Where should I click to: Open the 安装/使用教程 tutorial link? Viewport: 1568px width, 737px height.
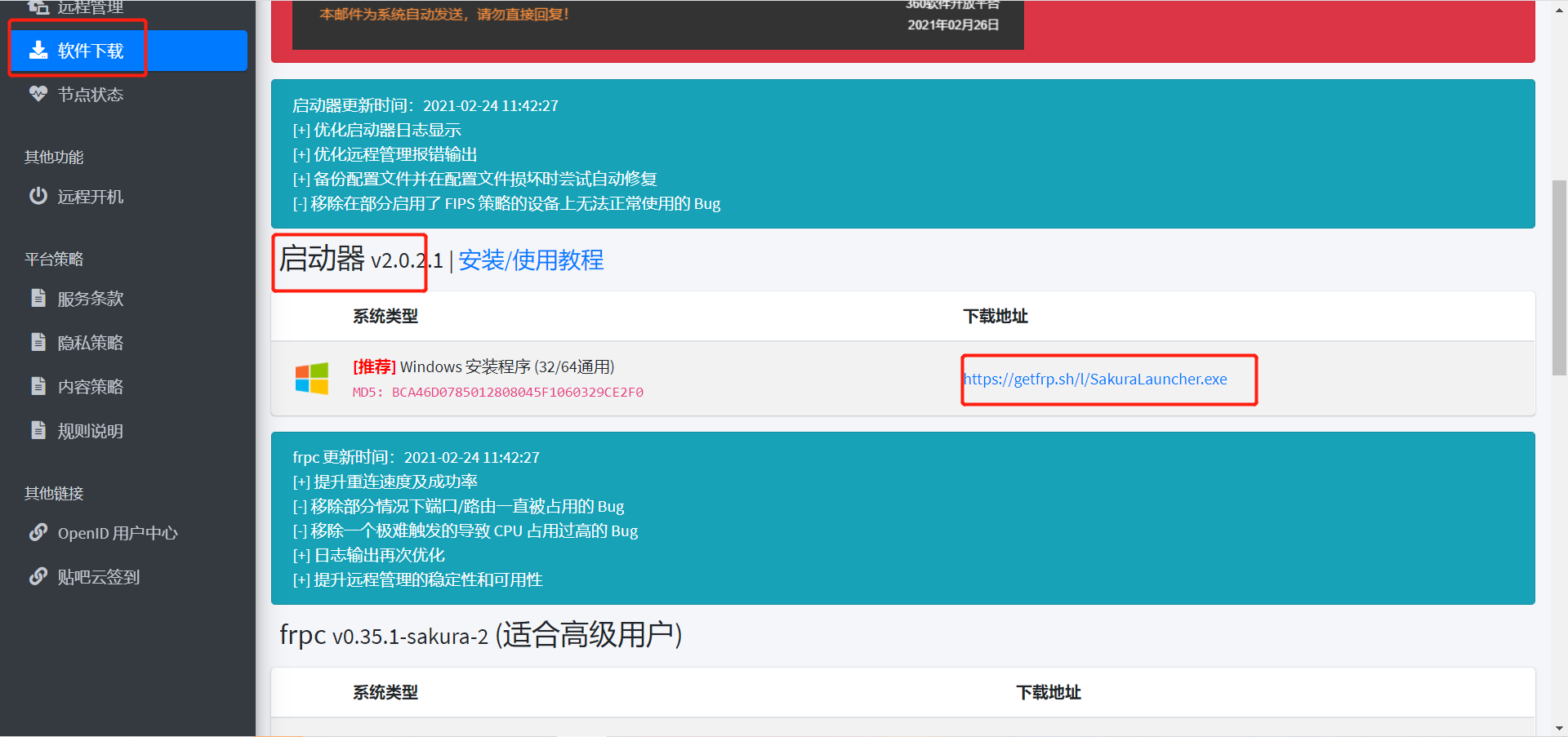(531, 260)
